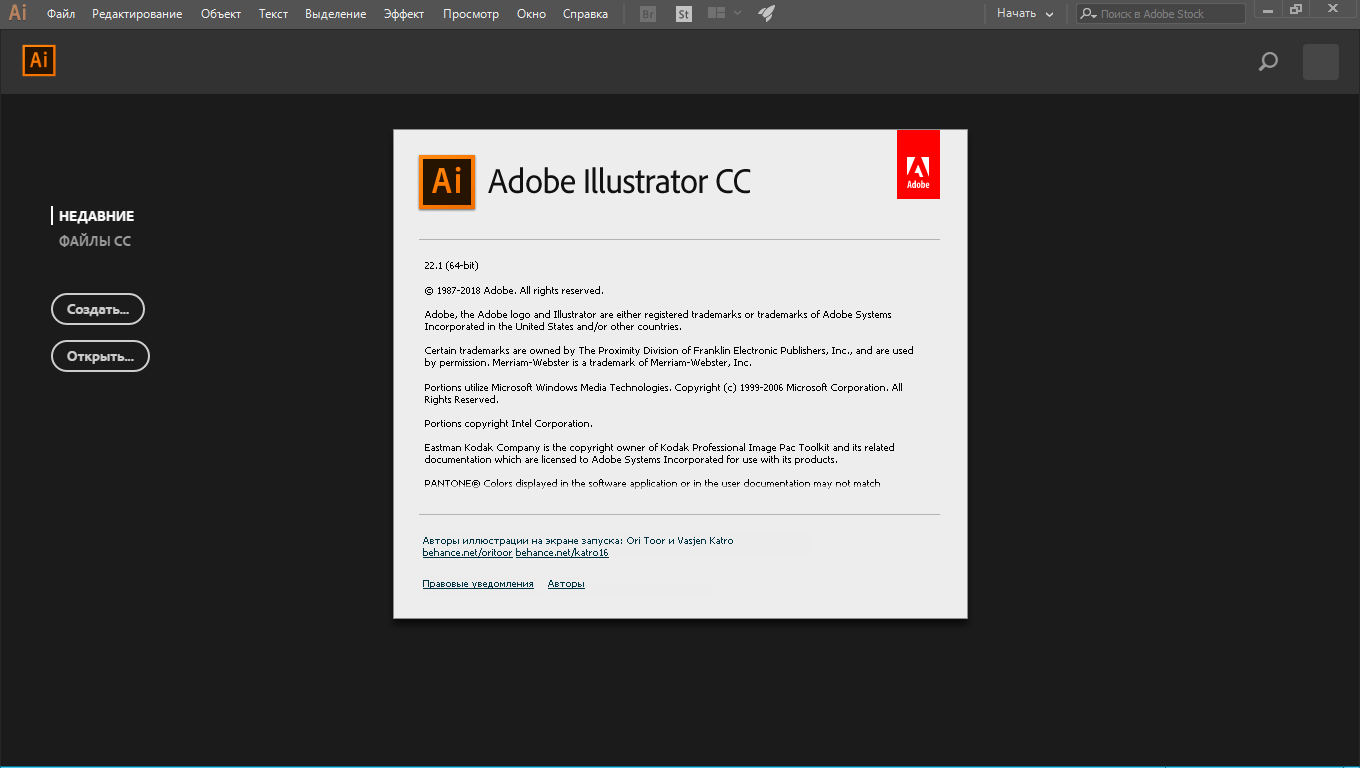Click the Ai logo in the About dialog
This screenshot has width=1360, height=768.
click(447, 182)
